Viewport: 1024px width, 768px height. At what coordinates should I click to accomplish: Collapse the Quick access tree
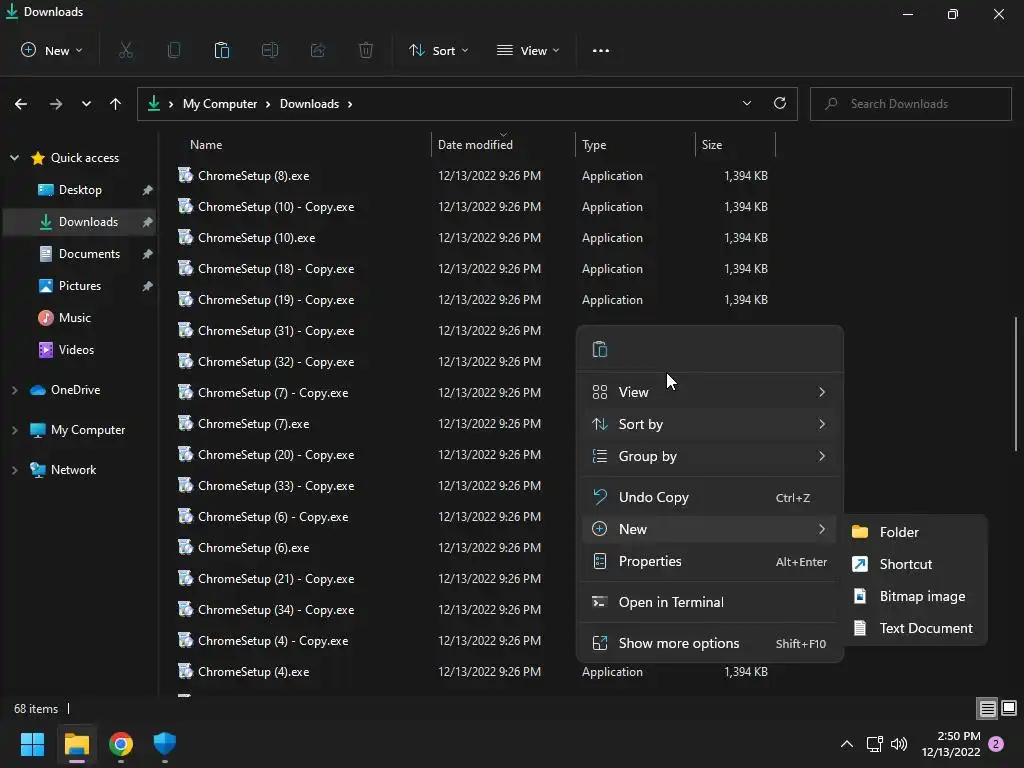14,158
